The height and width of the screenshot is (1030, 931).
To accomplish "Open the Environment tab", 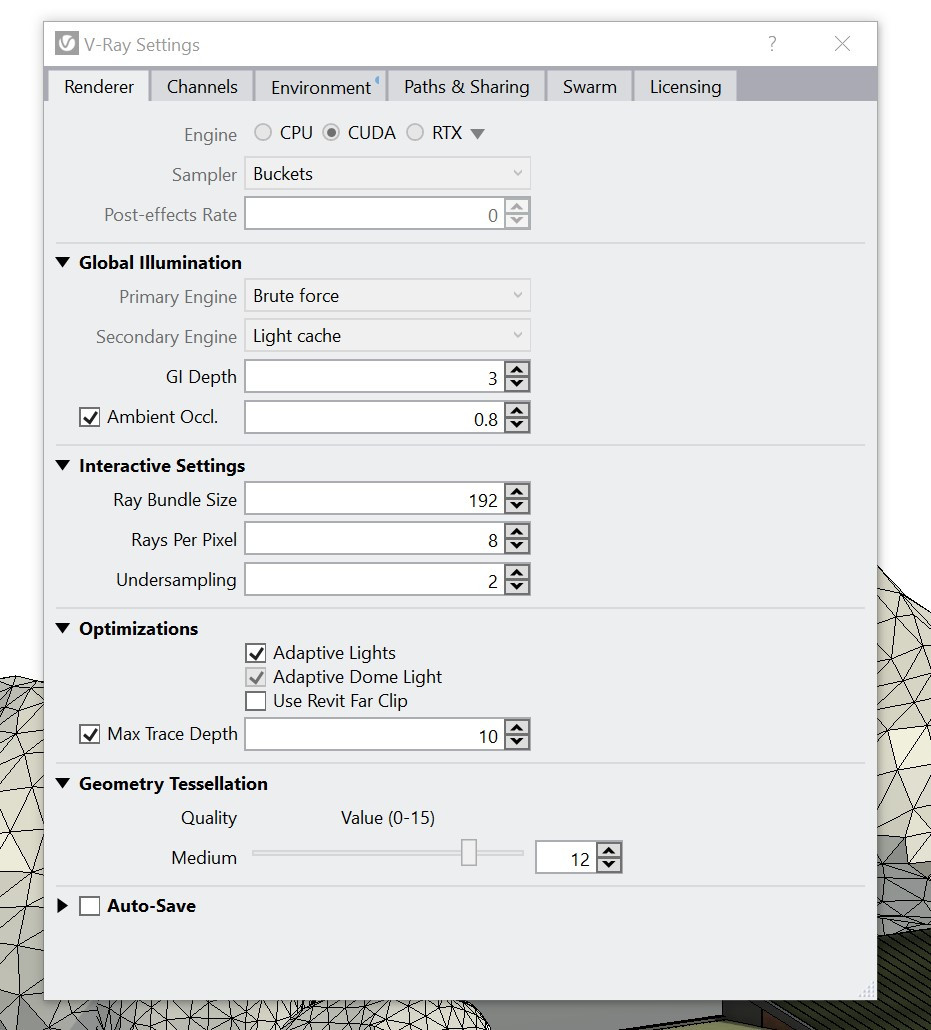I will pyautogui.click(x=321, y=86).
